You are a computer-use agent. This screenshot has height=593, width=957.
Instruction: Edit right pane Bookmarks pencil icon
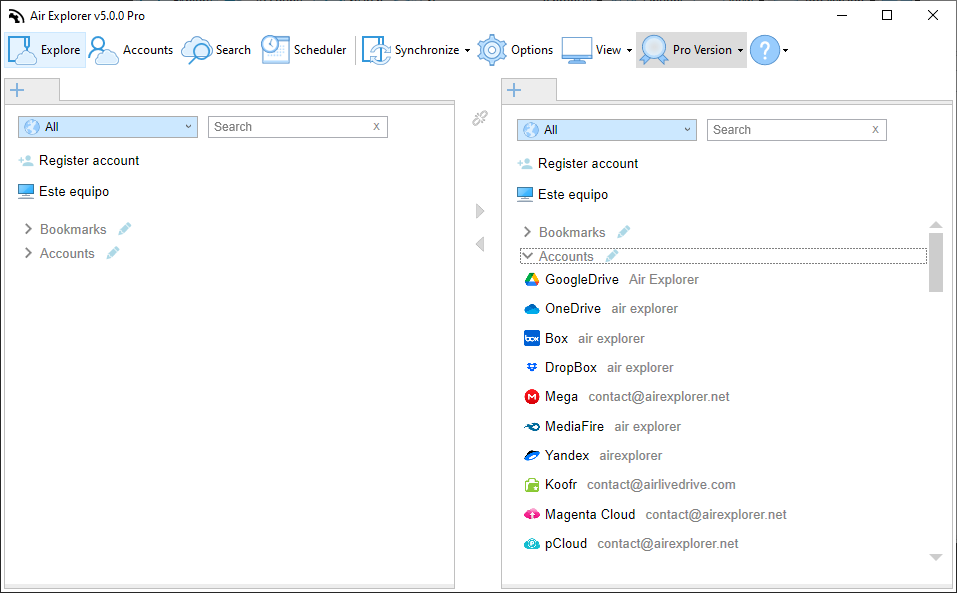tap(623, 232)
